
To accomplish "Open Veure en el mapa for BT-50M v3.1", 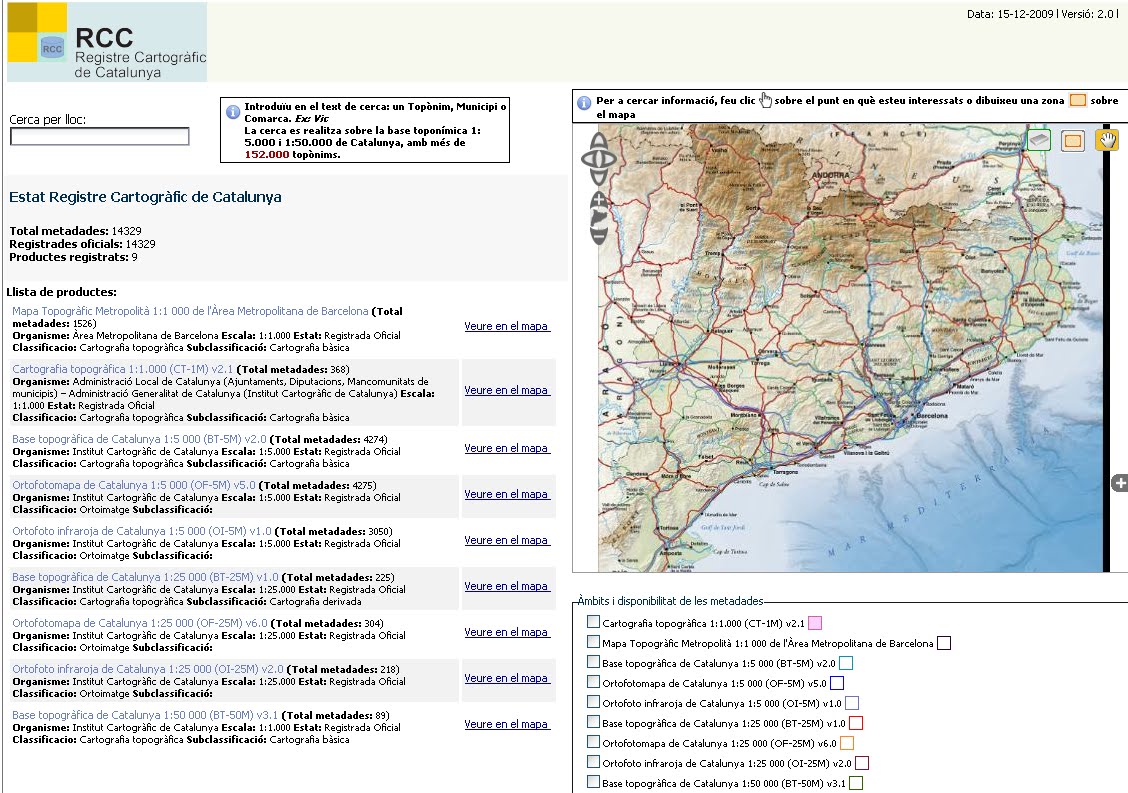I will coord(507,724).
